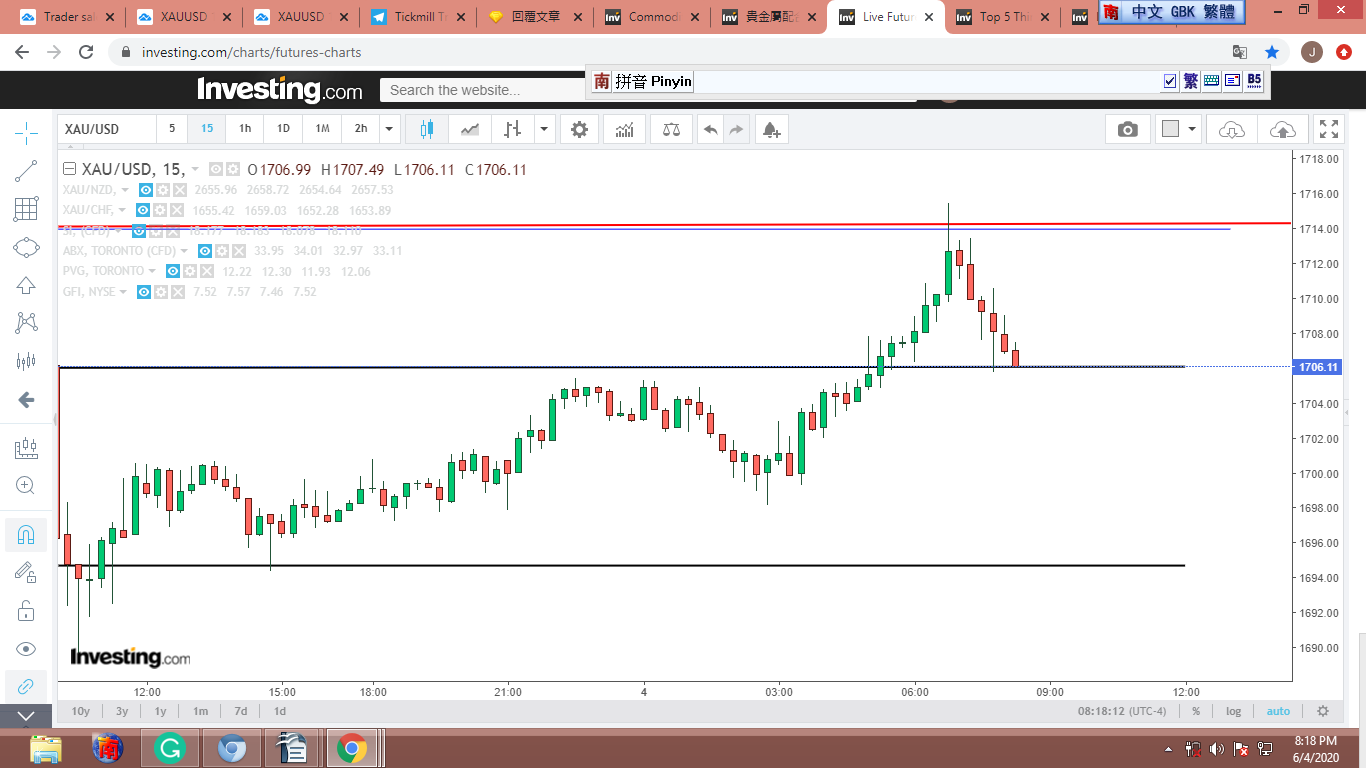Click the save chart cloud upload icon
This screenshot has width=1366, height=768.
pos(1282,129)
